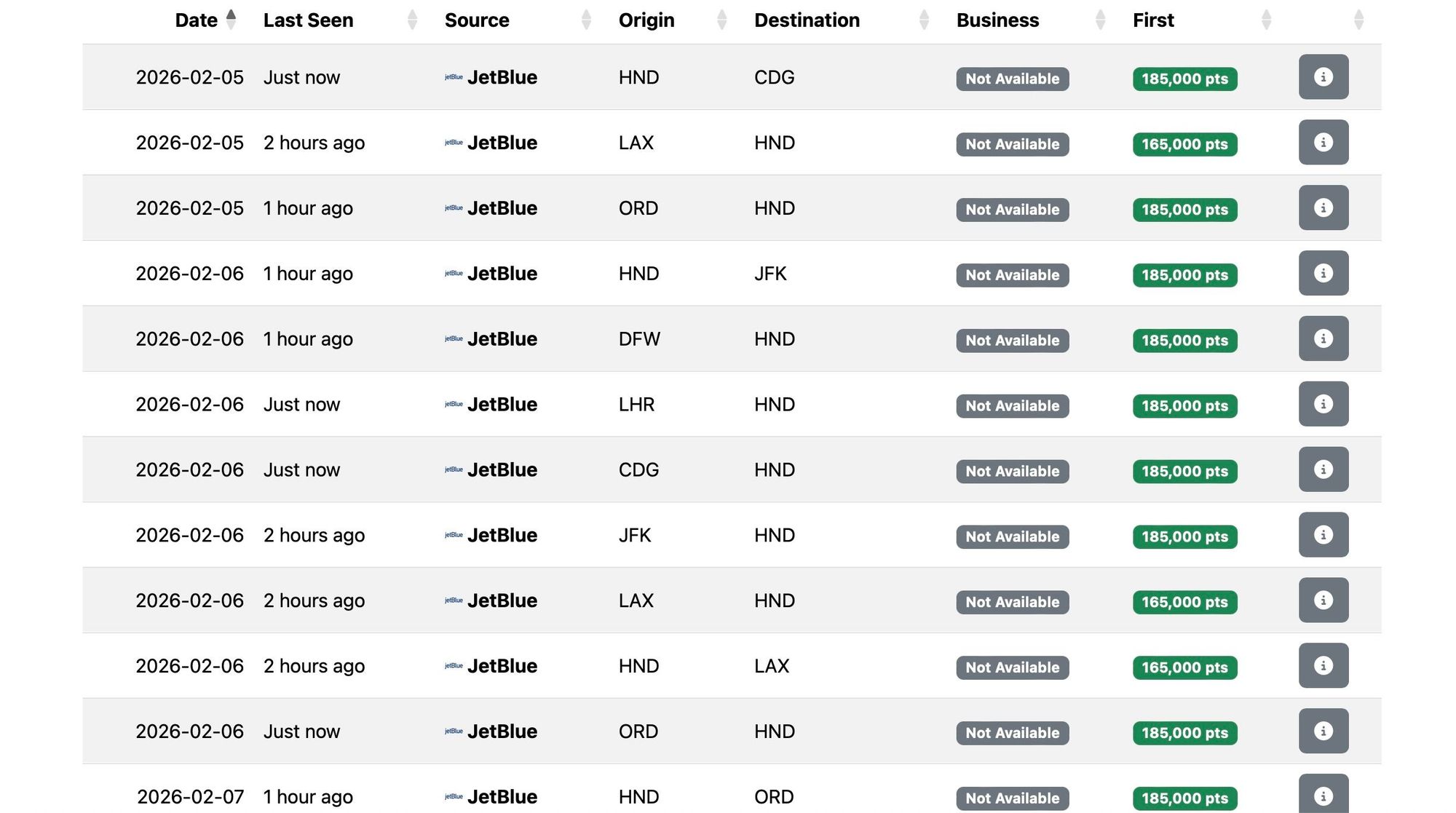Sort table by Destination column
This screenshot has width=1456, height=813.
(807, 20)
